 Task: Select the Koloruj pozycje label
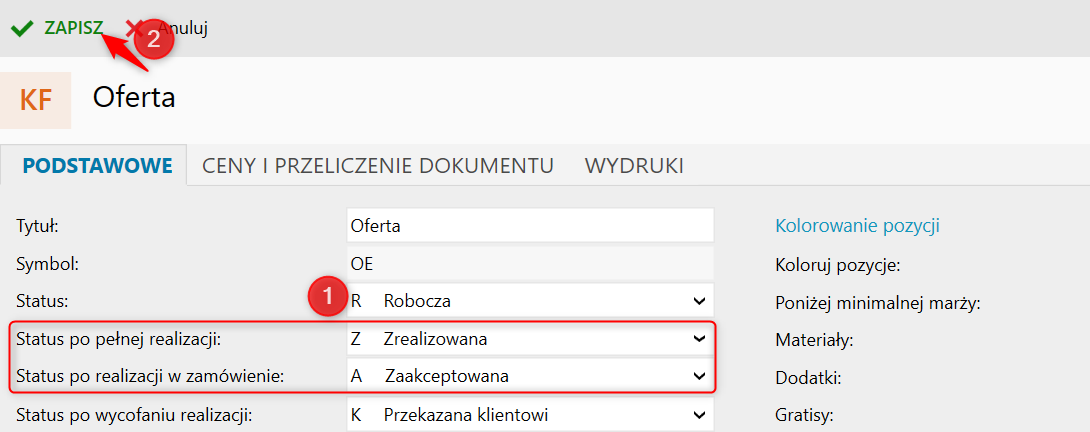coord(838,265)
